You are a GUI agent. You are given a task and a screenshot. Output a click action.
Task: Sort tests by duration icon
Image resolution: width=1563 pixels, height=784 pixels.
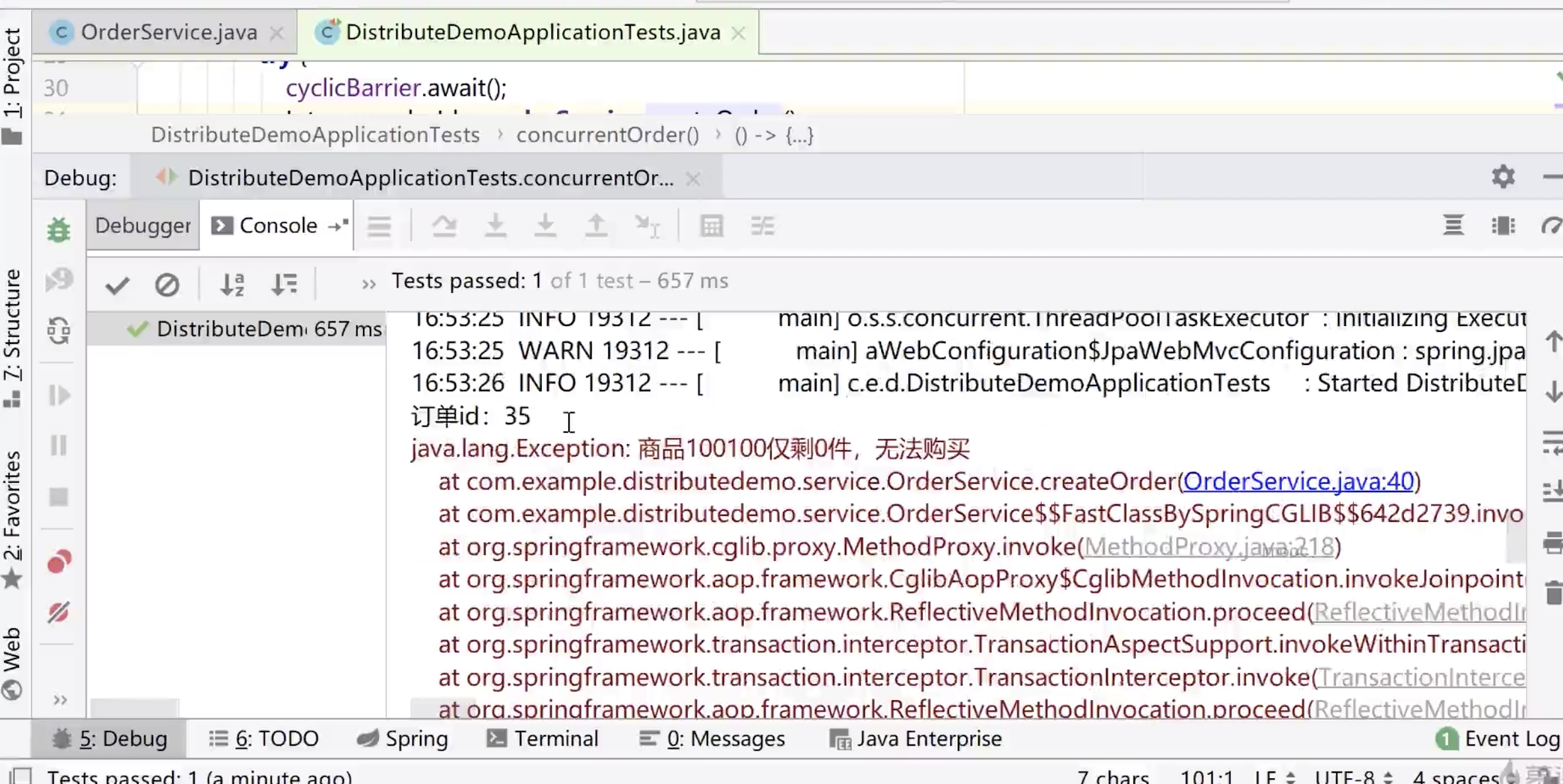click(284, 284)
